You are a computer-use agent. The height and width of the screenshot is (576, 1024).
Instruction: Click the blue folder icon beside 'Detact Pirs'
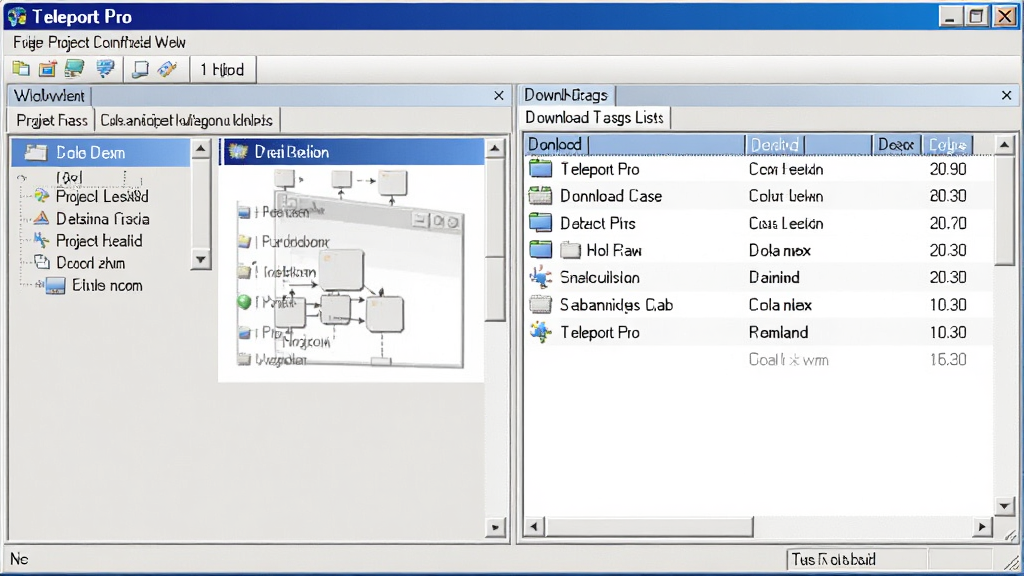540,223
